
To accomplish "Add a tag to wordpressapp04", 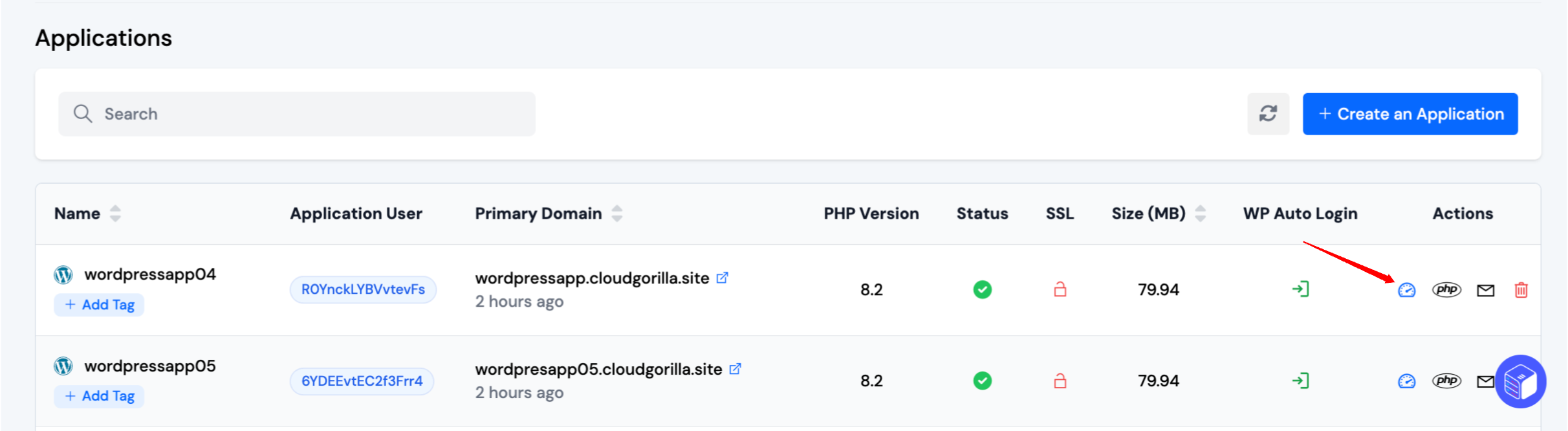I will click(99, 305).
